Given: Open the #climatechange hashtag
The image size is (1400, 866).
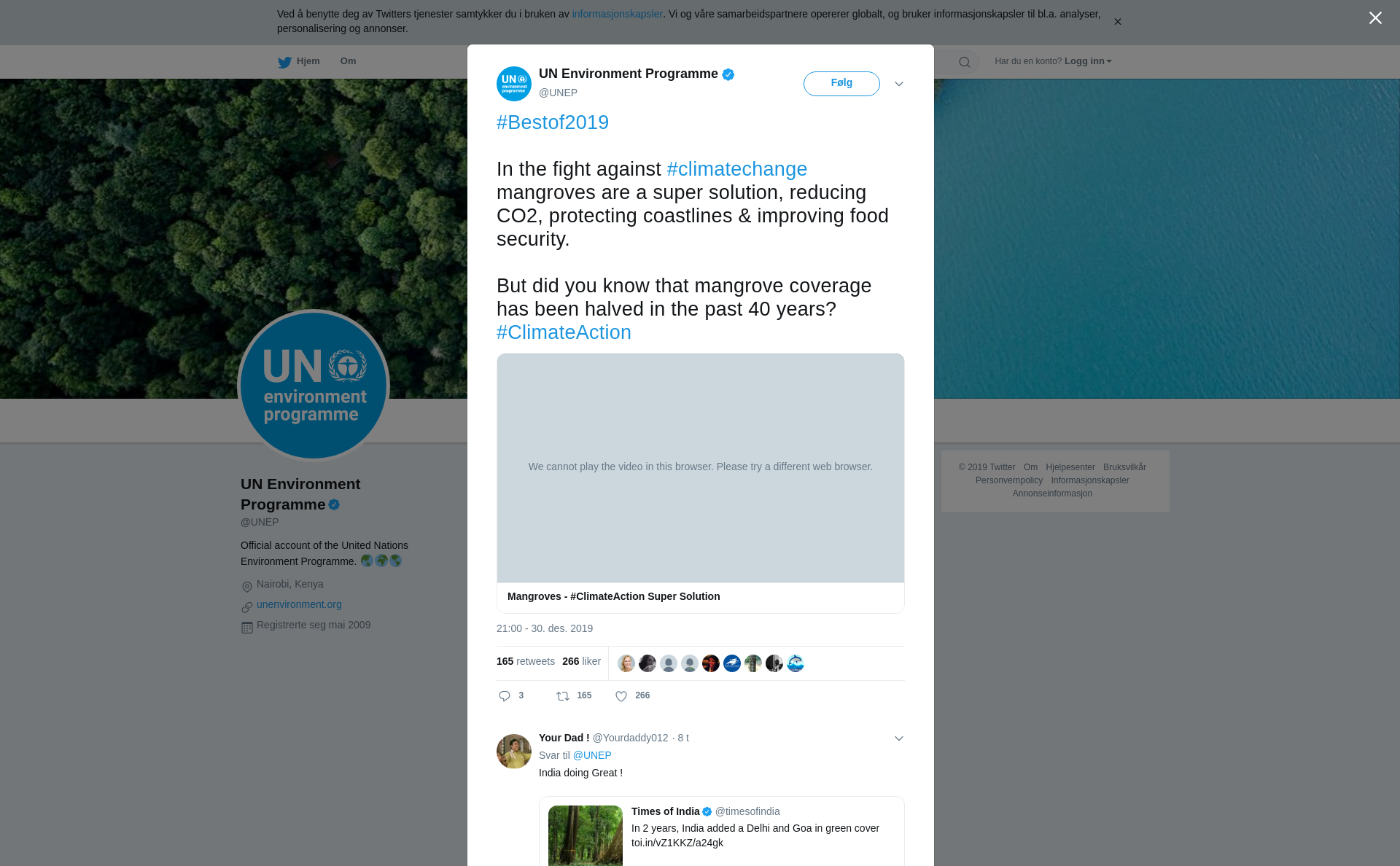Looking at the screenshot, I should click(x=736, y=169).
